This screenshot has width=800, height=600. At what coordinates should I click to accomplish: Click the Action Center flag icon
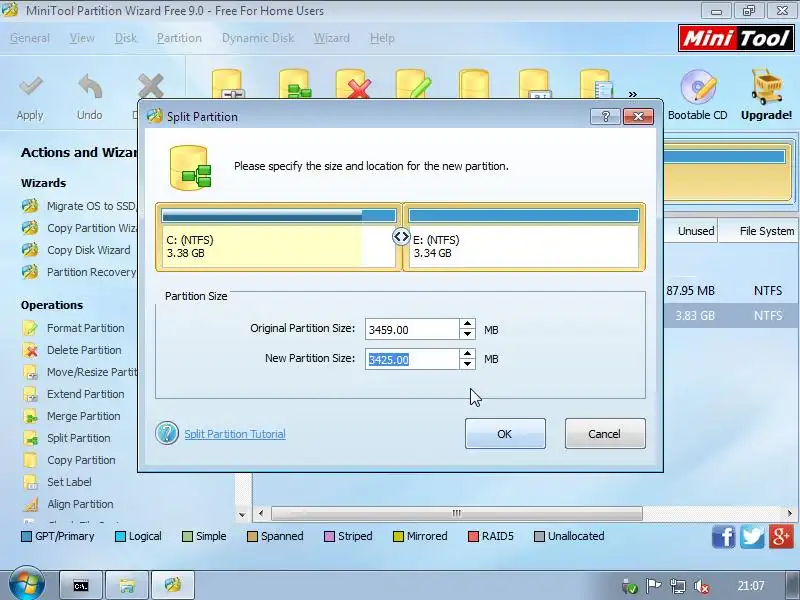[654, 586]
